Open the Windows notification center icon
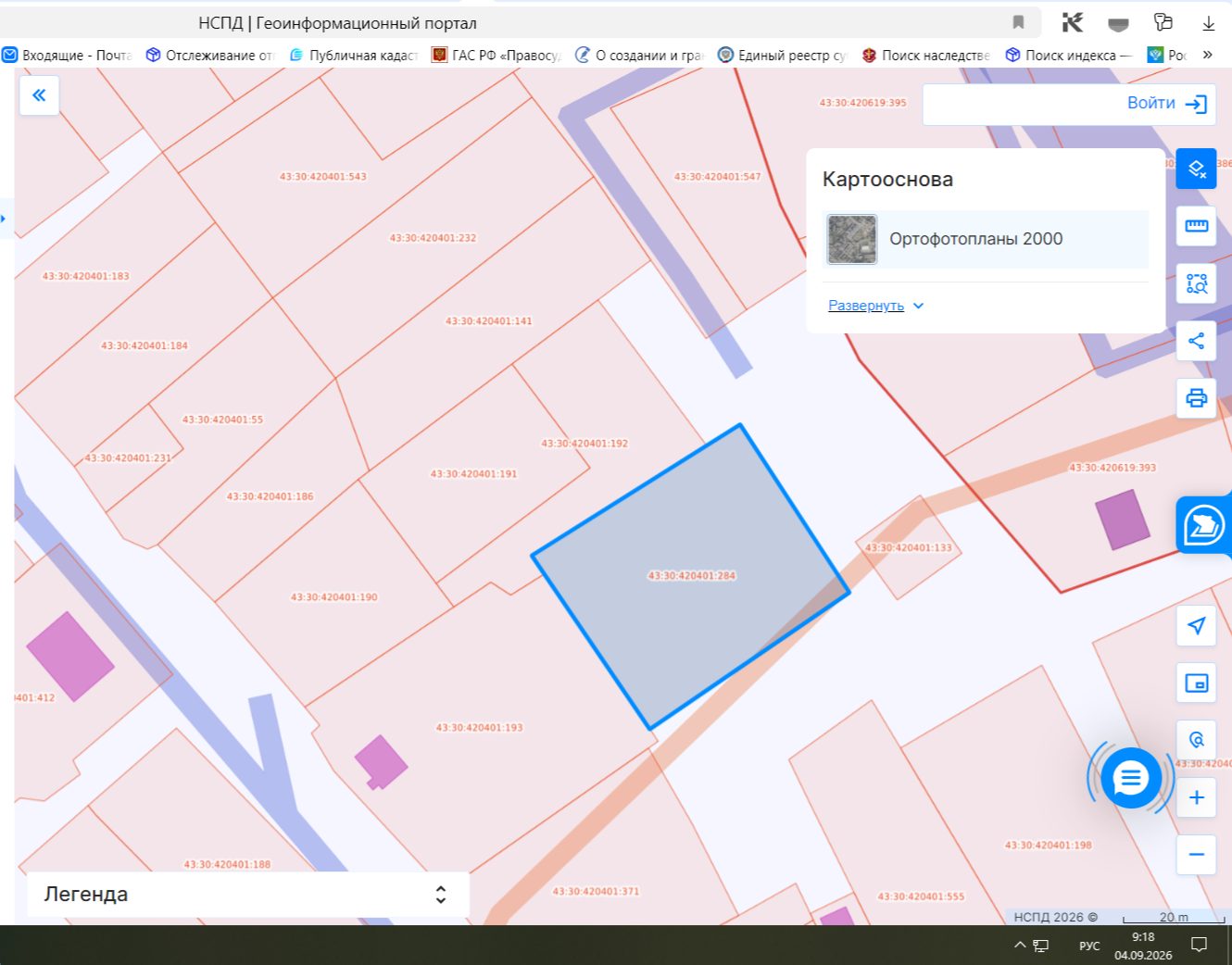This screenshot has width=1232, height=965. pyautogui.click(x=1200, y=945)
